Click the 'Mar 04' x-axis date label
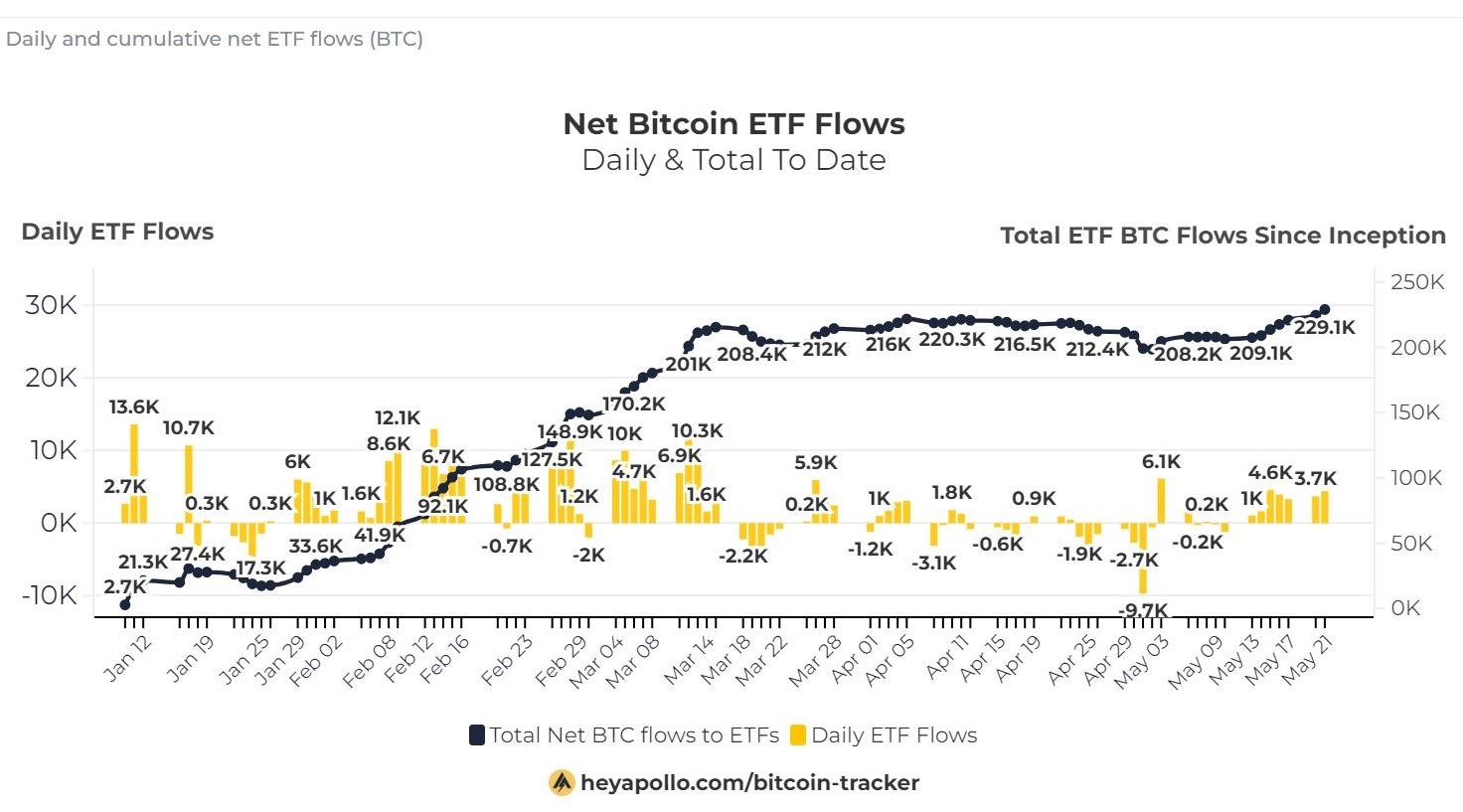Screen dimensions: 1463x812 tap(596, 662)
